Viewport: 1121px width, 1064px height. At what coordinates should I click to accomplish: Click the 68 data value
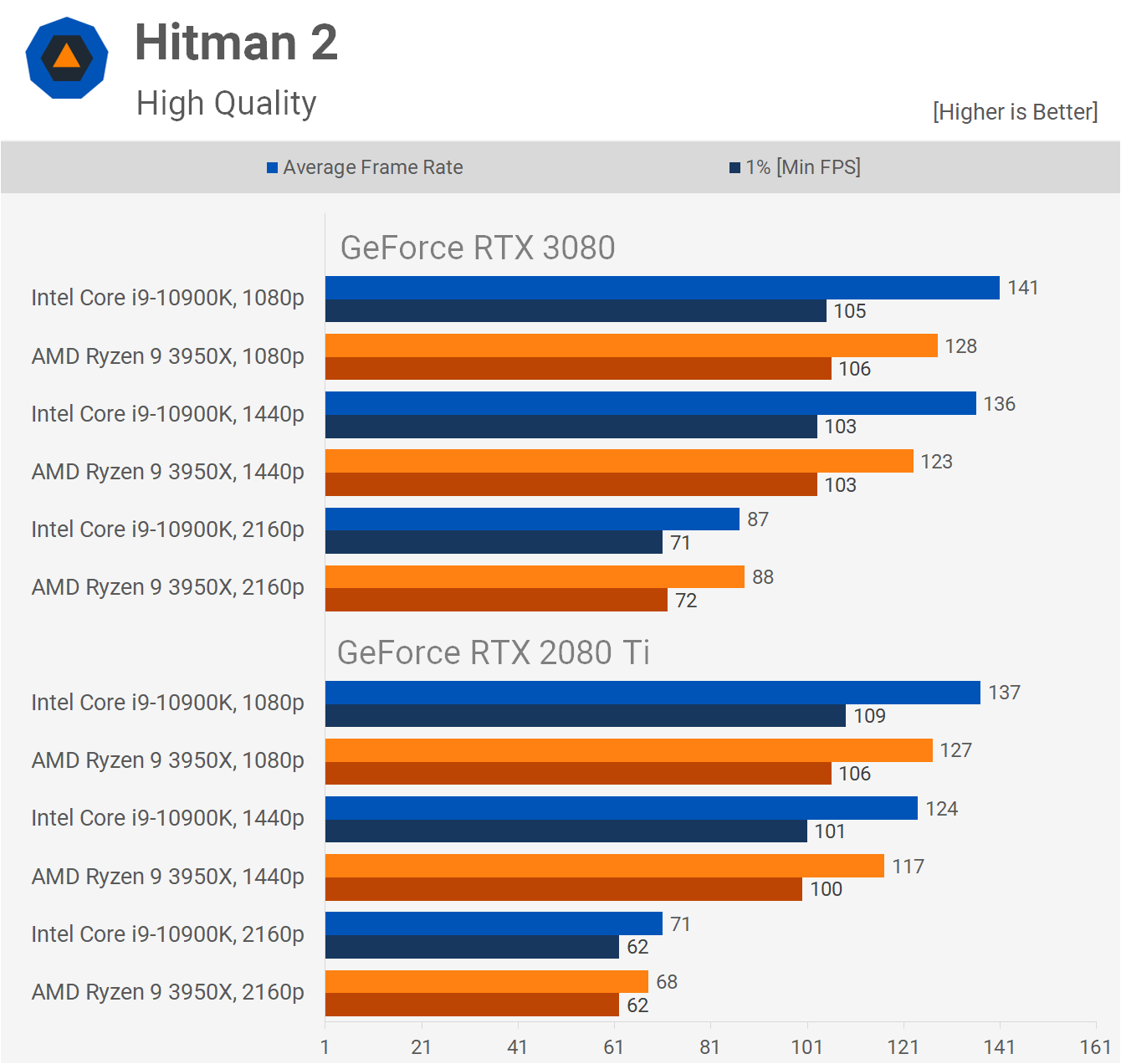tap(667, 982)
